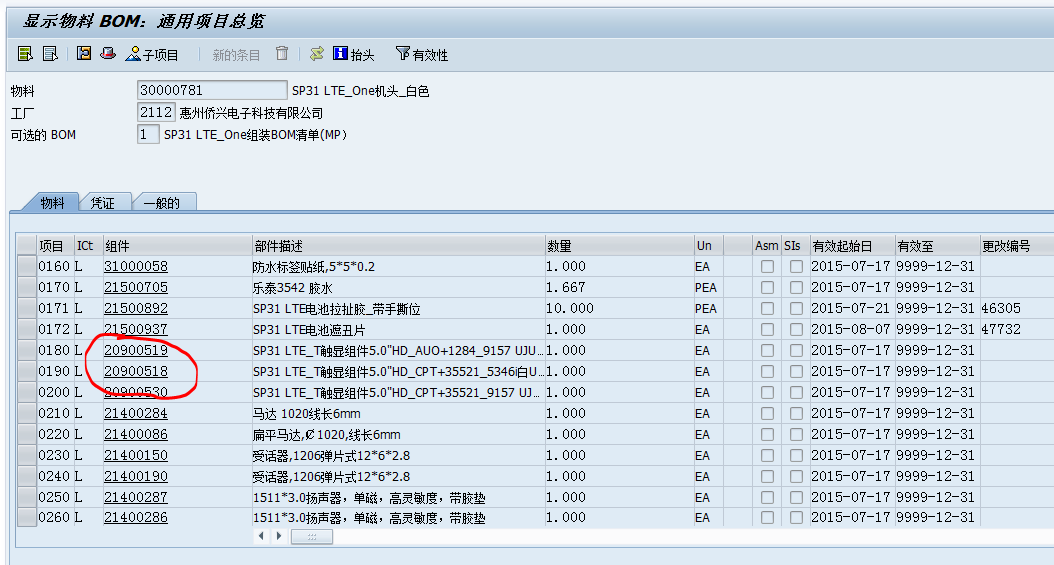Viewport: 1054px width, 565px height.
Task: Click horizontal scroll left arrow
Action: click(x=261, y=536)
